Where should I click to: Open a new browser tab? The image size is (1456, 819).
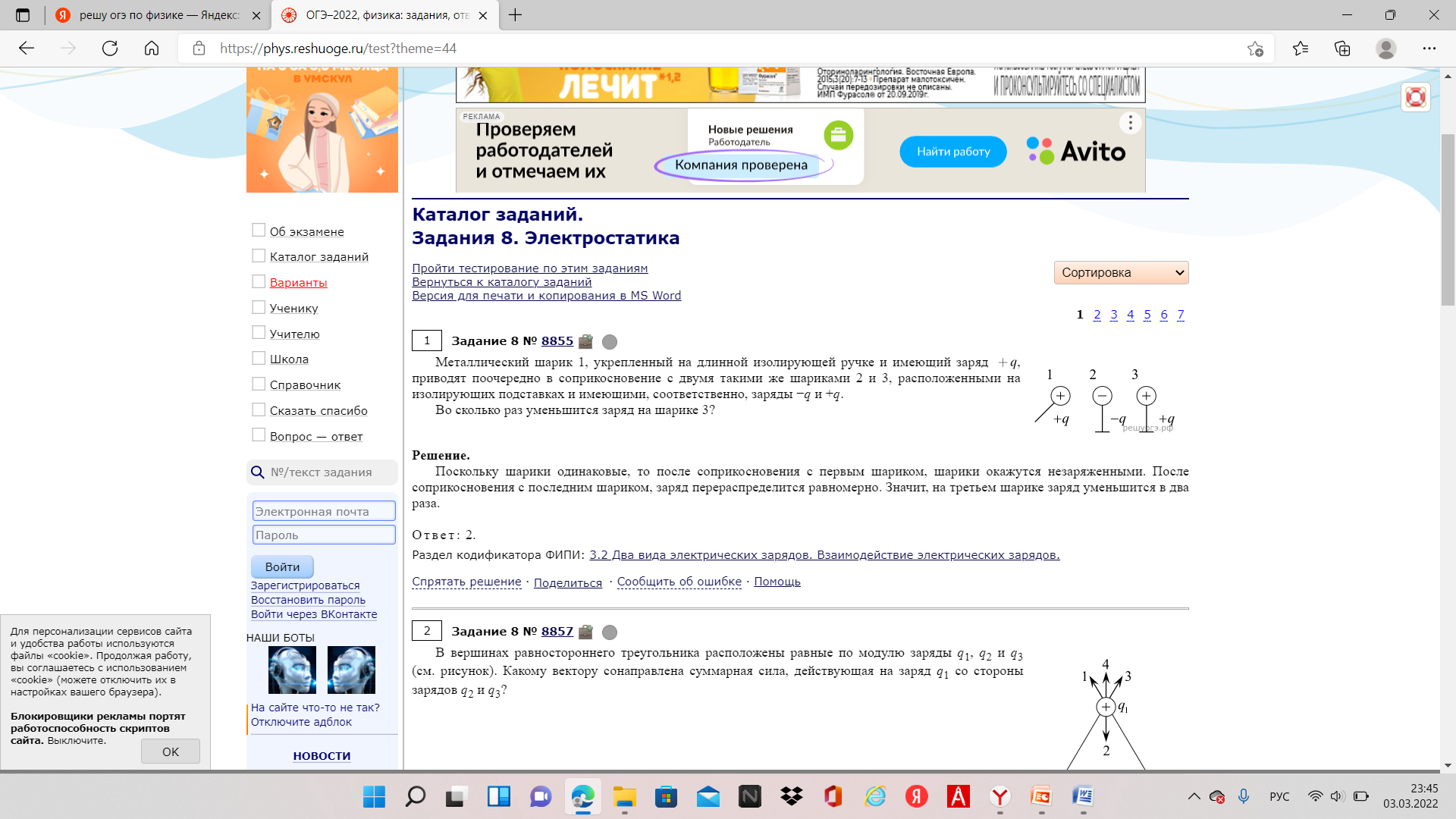tap(516, 15)
